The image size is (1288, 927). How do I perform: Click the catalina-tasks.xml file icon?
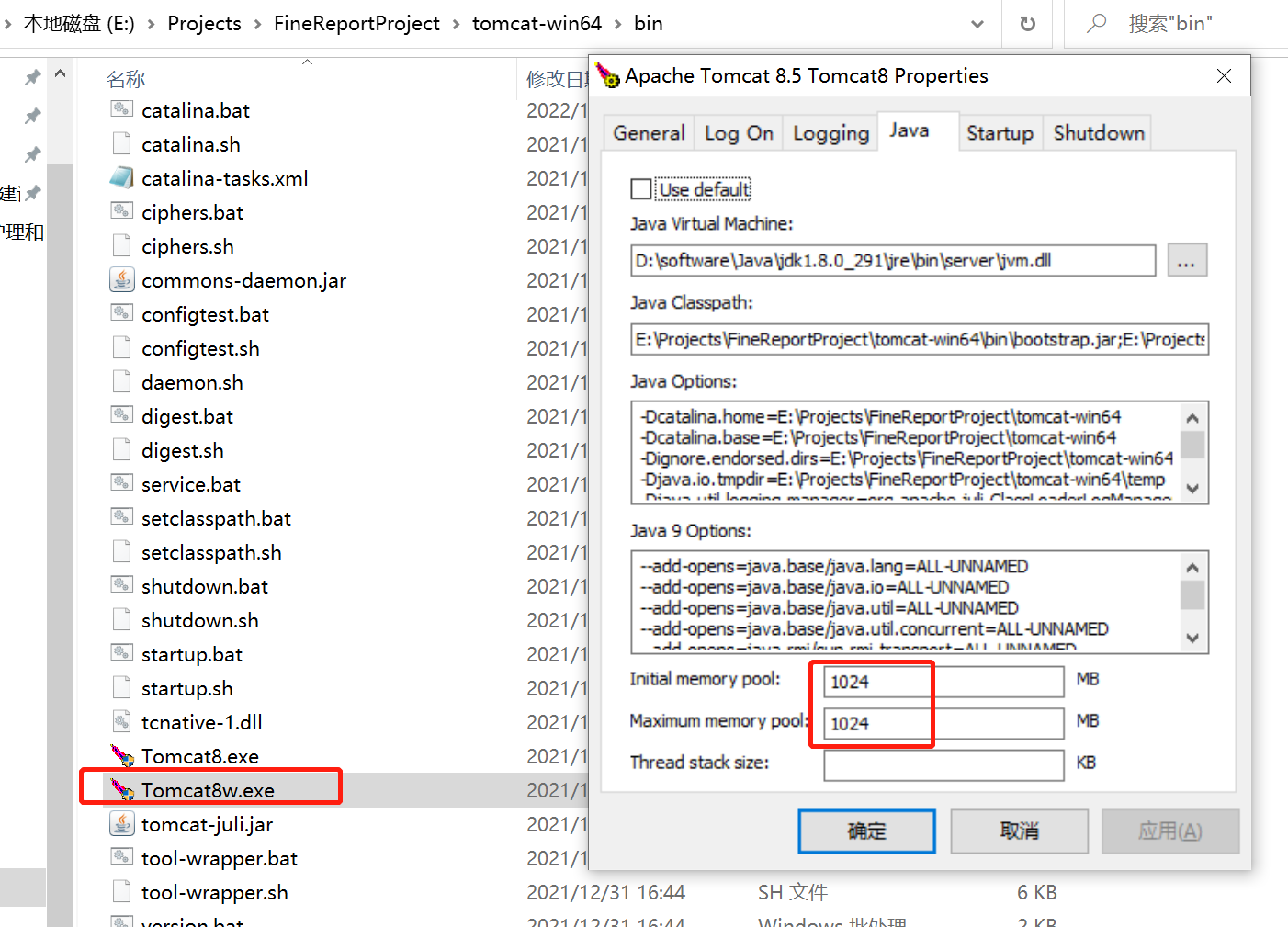[x=122, y=177]
